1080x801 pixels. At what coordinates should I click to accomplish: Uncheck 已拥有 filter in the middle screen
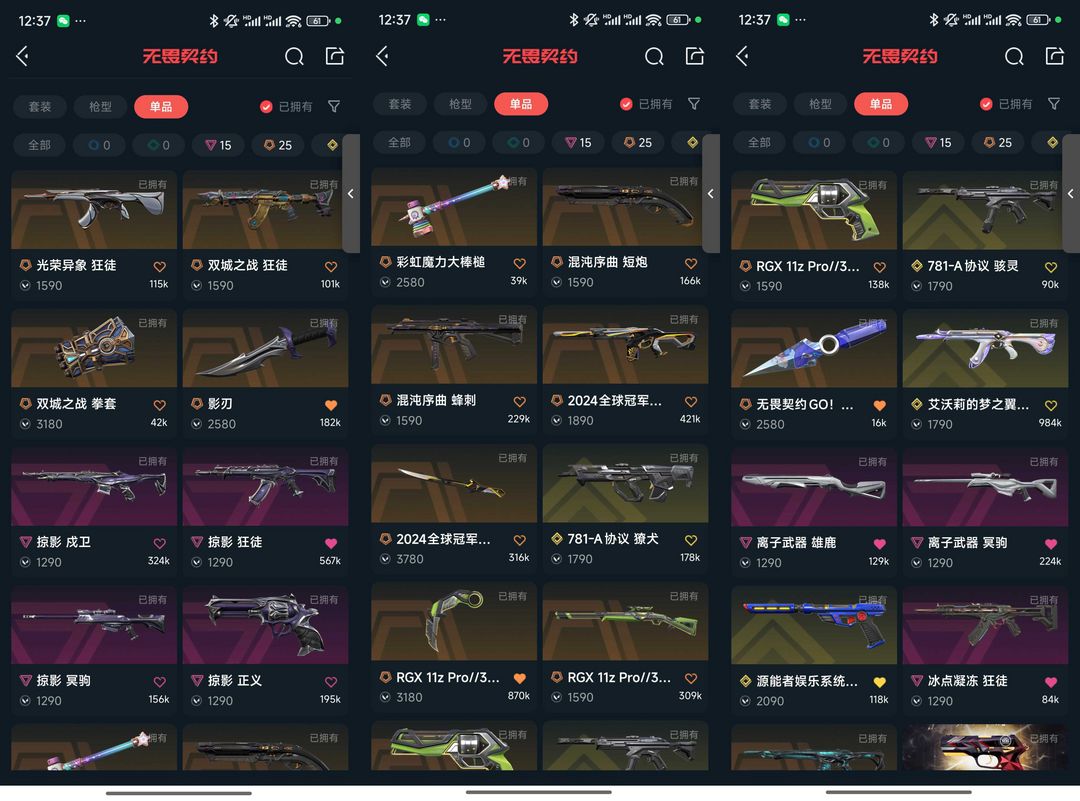646,104
